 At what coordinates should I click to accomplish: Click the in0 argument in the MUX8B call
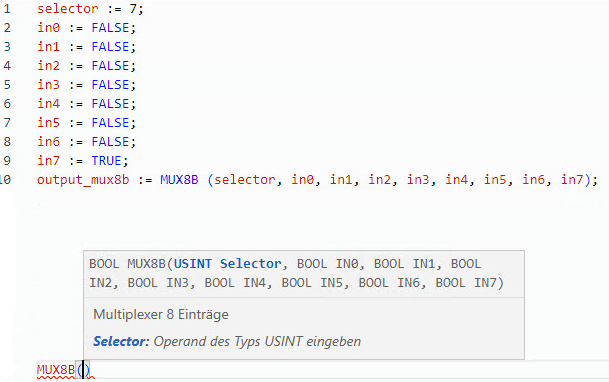pos(303,180)
